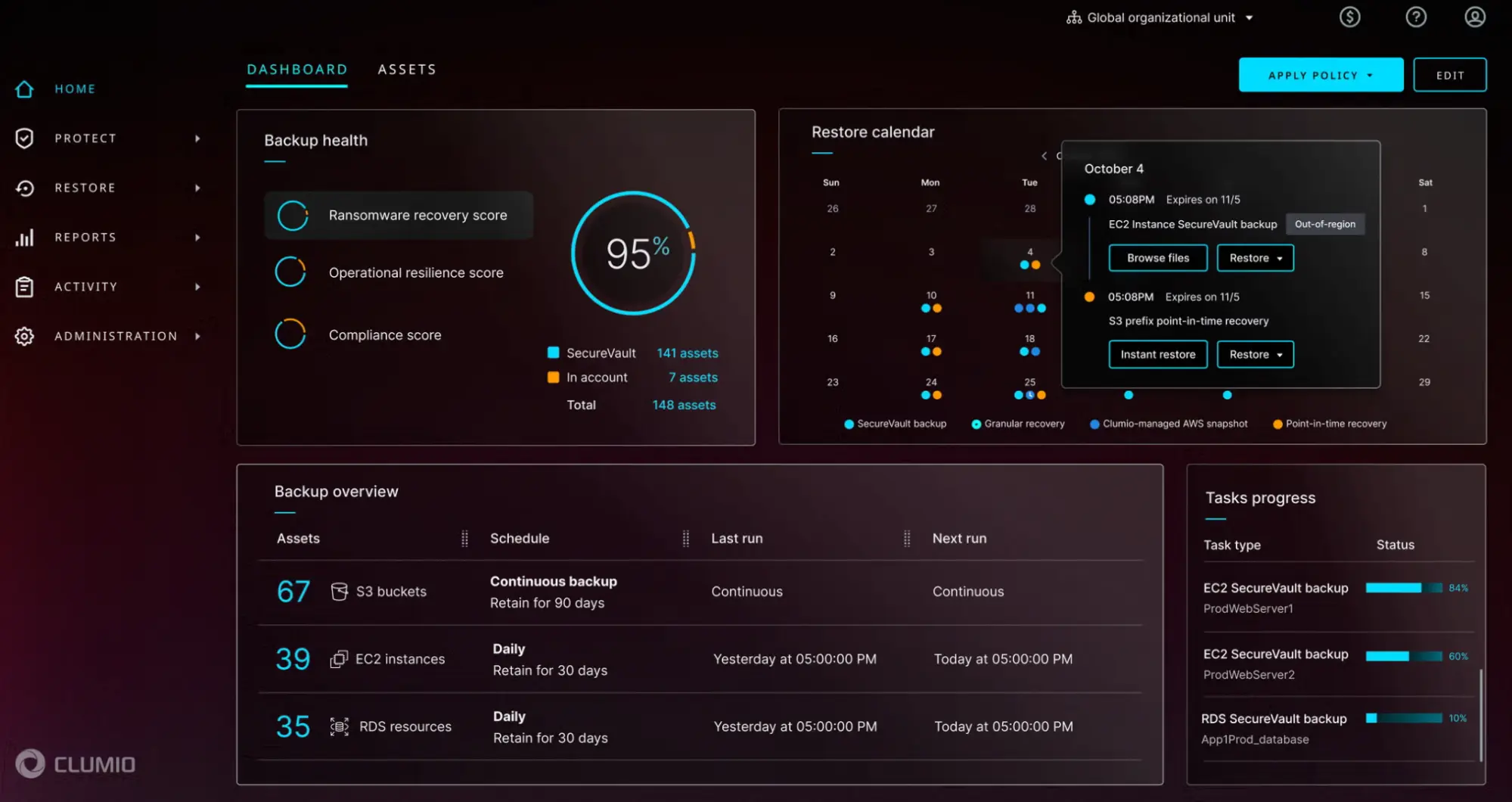This screenshot has width=1512, height=802.
Task: Open Restore dropdown for S3 point-in-time recovery
Action: pos(1255,354)
